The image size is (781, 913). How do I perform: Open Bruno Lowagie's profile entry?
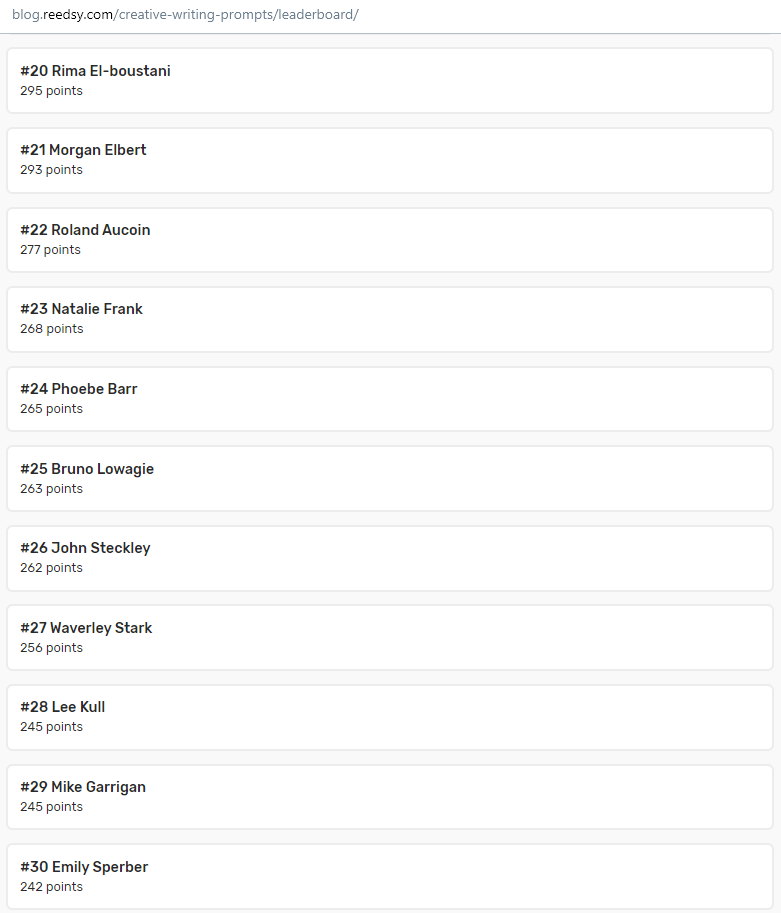390,479
